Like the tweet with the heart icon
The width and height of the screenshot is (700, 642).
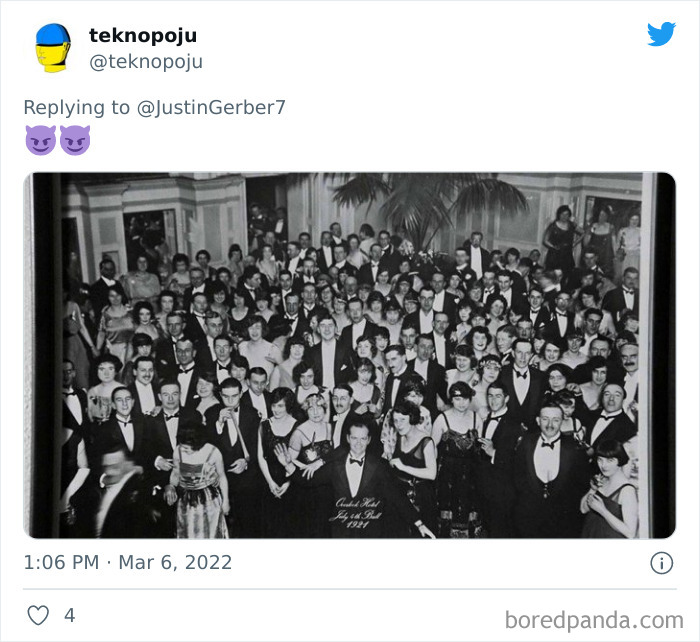(x=38, y=615)
